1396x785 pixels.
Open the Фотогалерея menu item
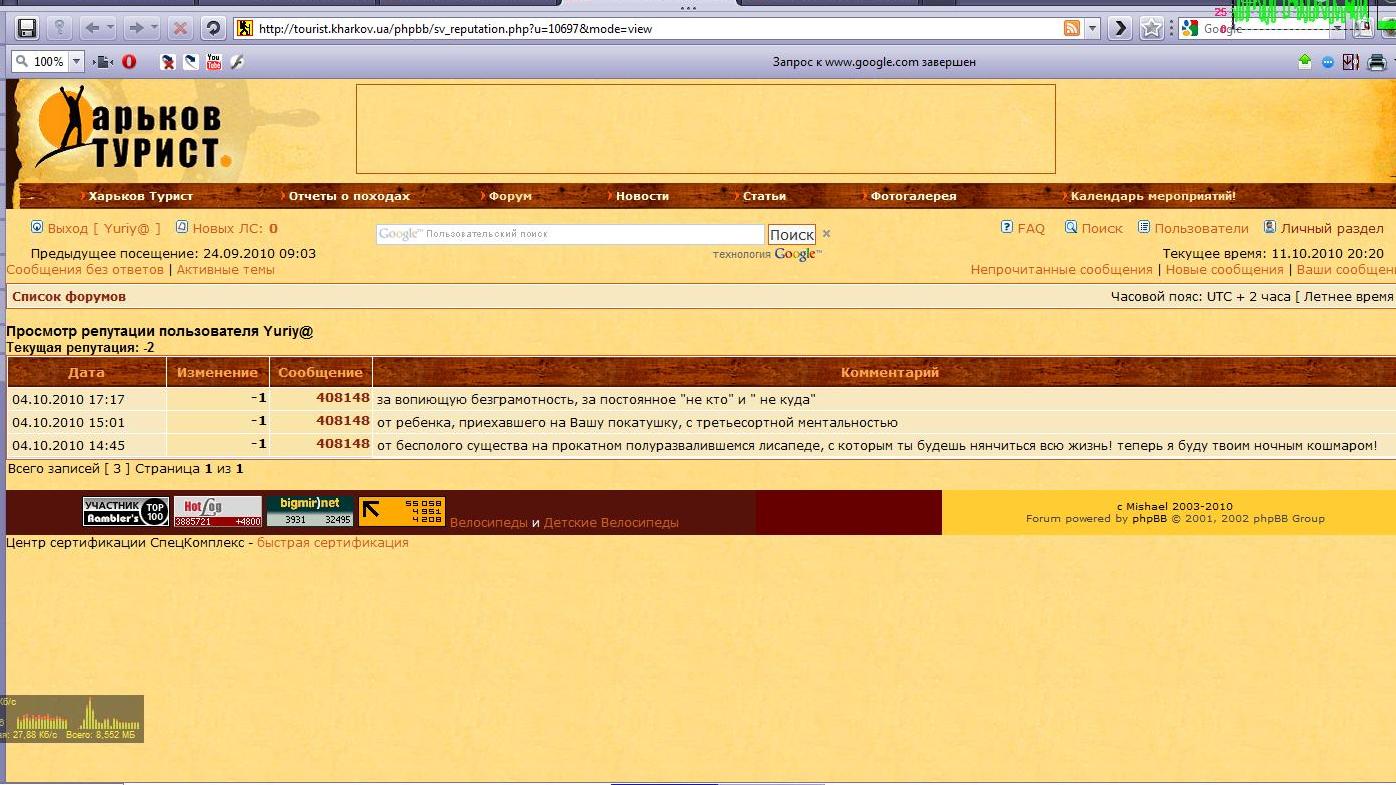913,196
